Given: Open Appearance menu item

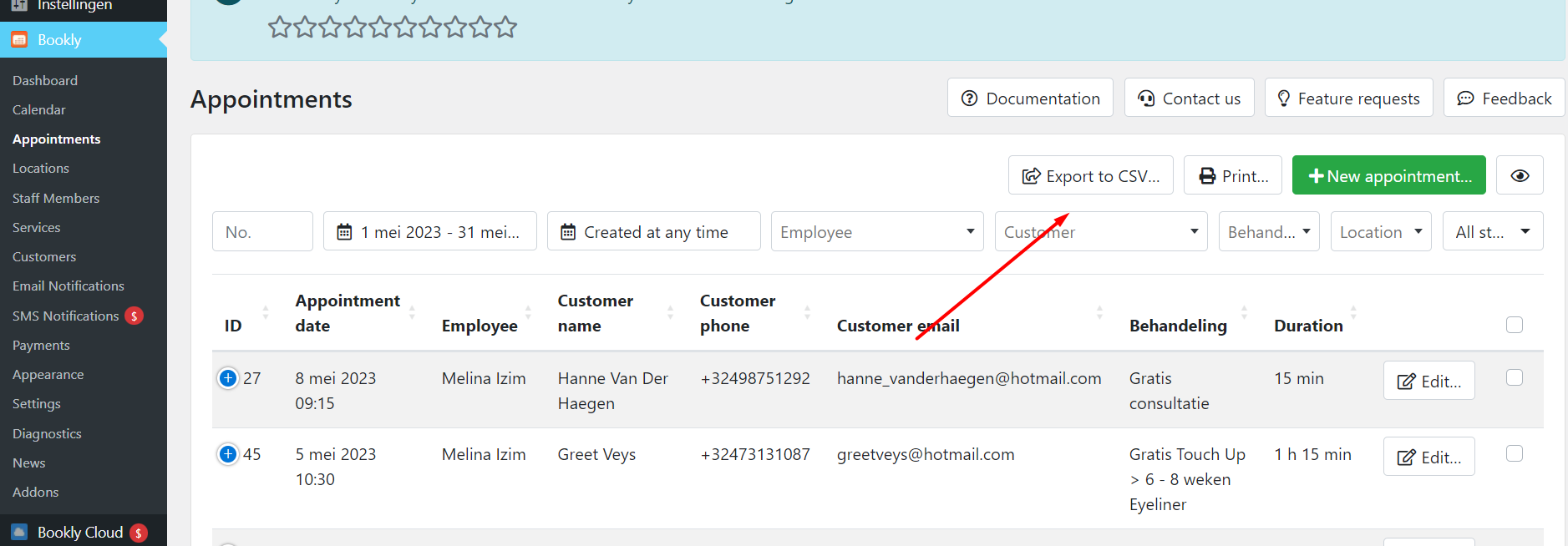Looking at the screenshot, I should point(48,375).
